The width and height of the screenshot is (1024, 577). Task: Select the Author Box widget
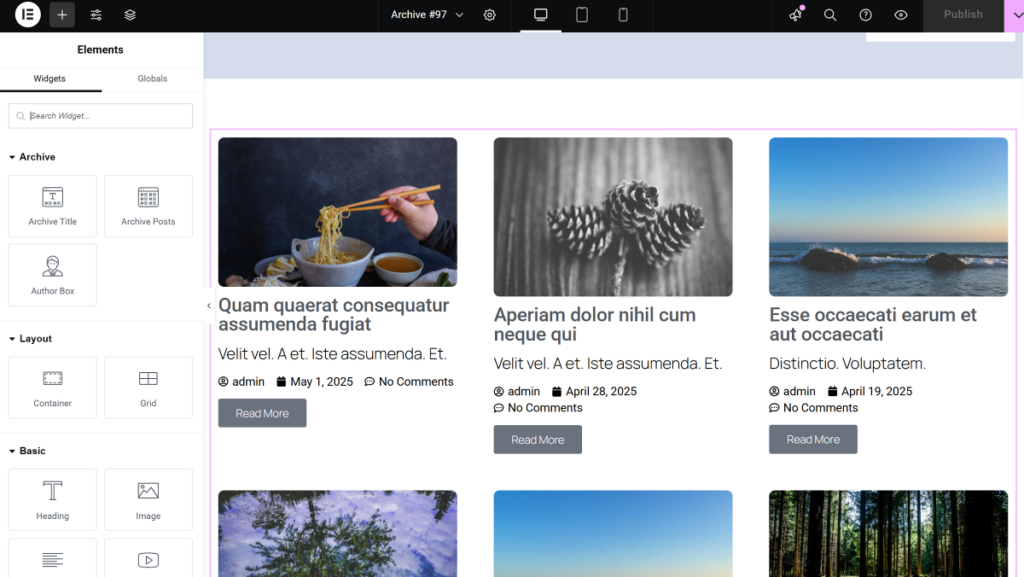pos(52,275)
